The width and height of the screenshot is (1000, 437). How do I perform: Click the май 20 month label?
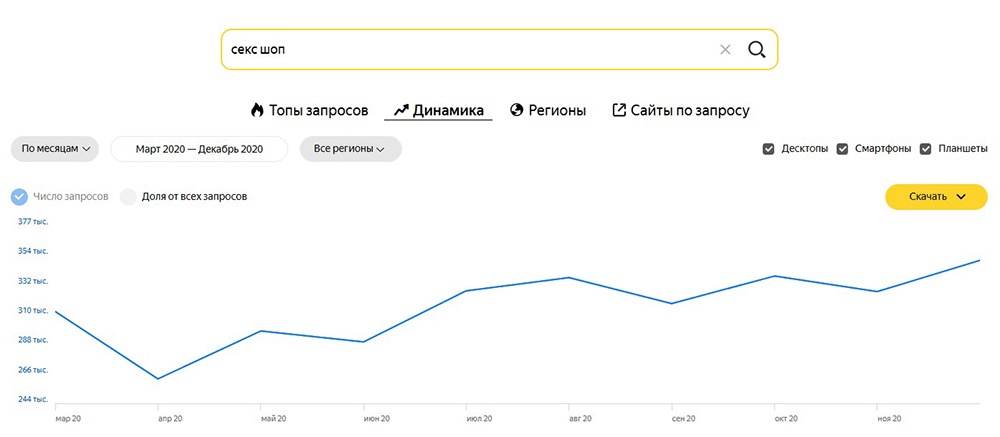click(274, 419)
